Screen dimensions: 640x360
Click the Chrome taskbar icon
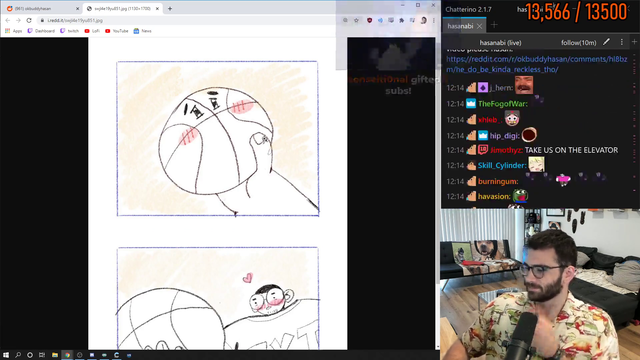(x=67, y=355)
